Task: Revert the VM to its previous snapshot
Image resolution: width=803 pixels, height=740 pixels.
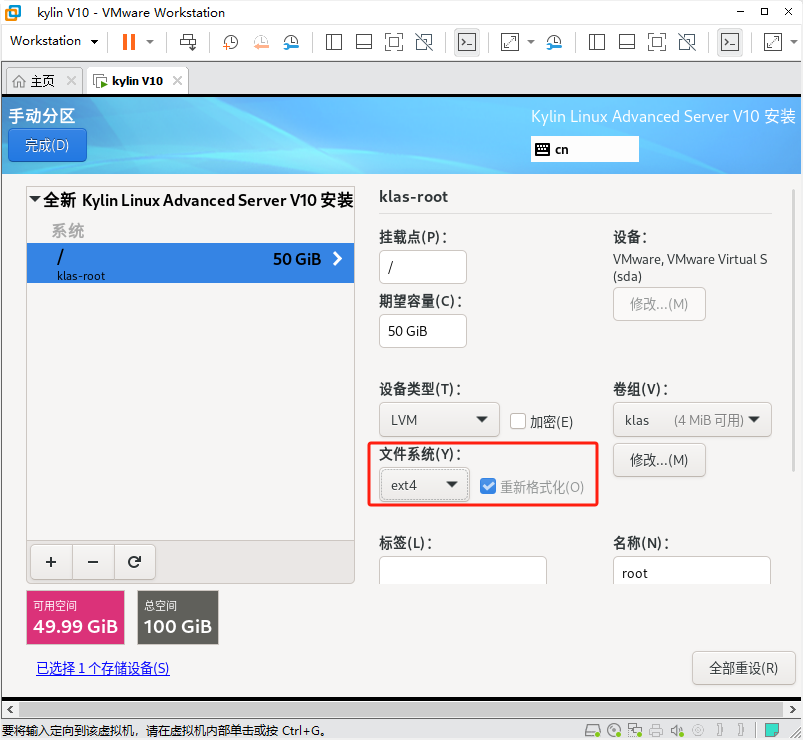Action: [x=261, y=41]
